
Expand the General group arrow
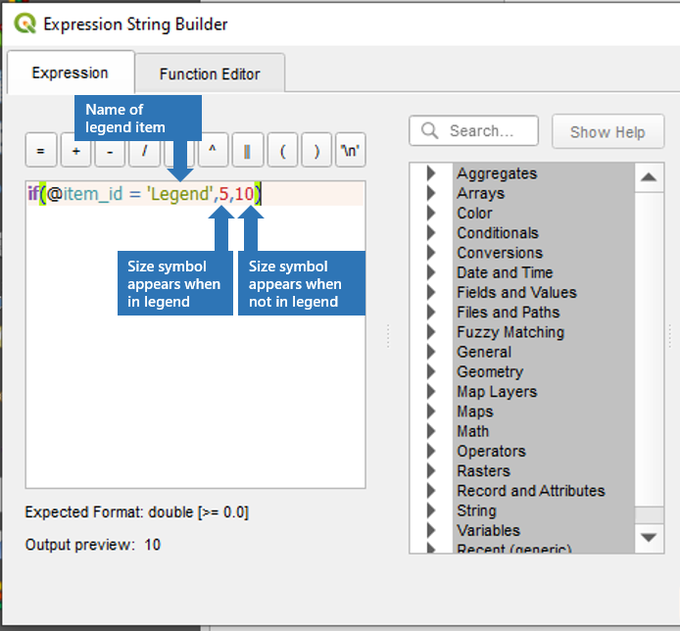click(x=431, y=352)
